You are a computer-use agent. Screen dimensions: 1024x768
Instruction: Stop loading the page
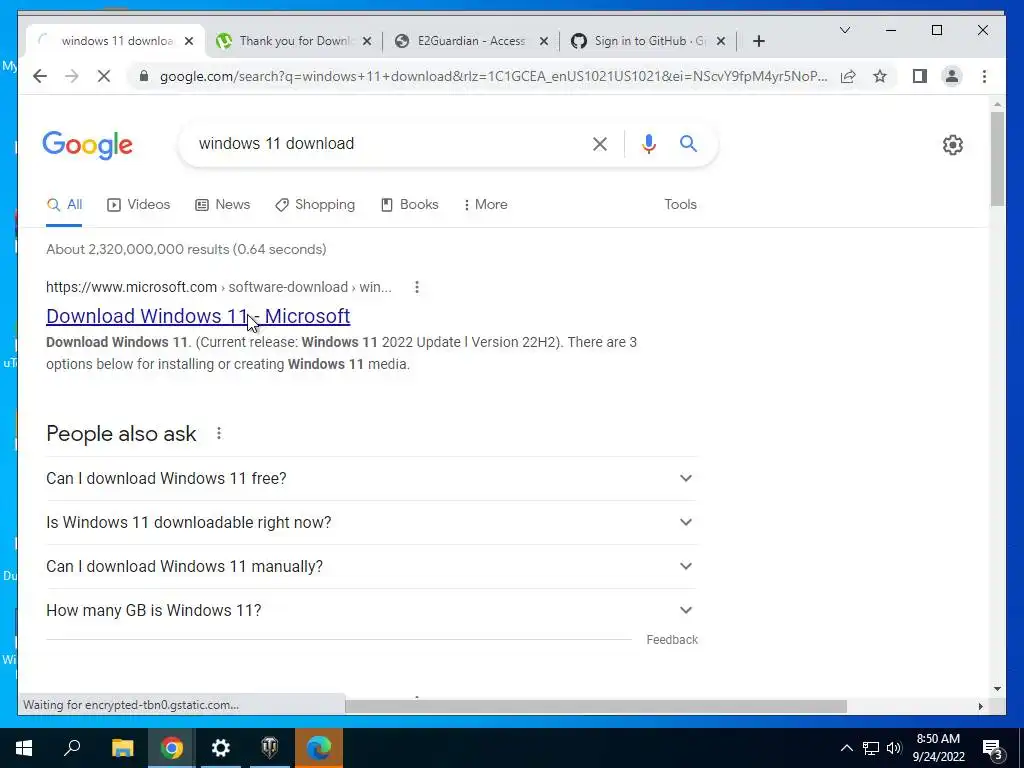coord(104,76)
